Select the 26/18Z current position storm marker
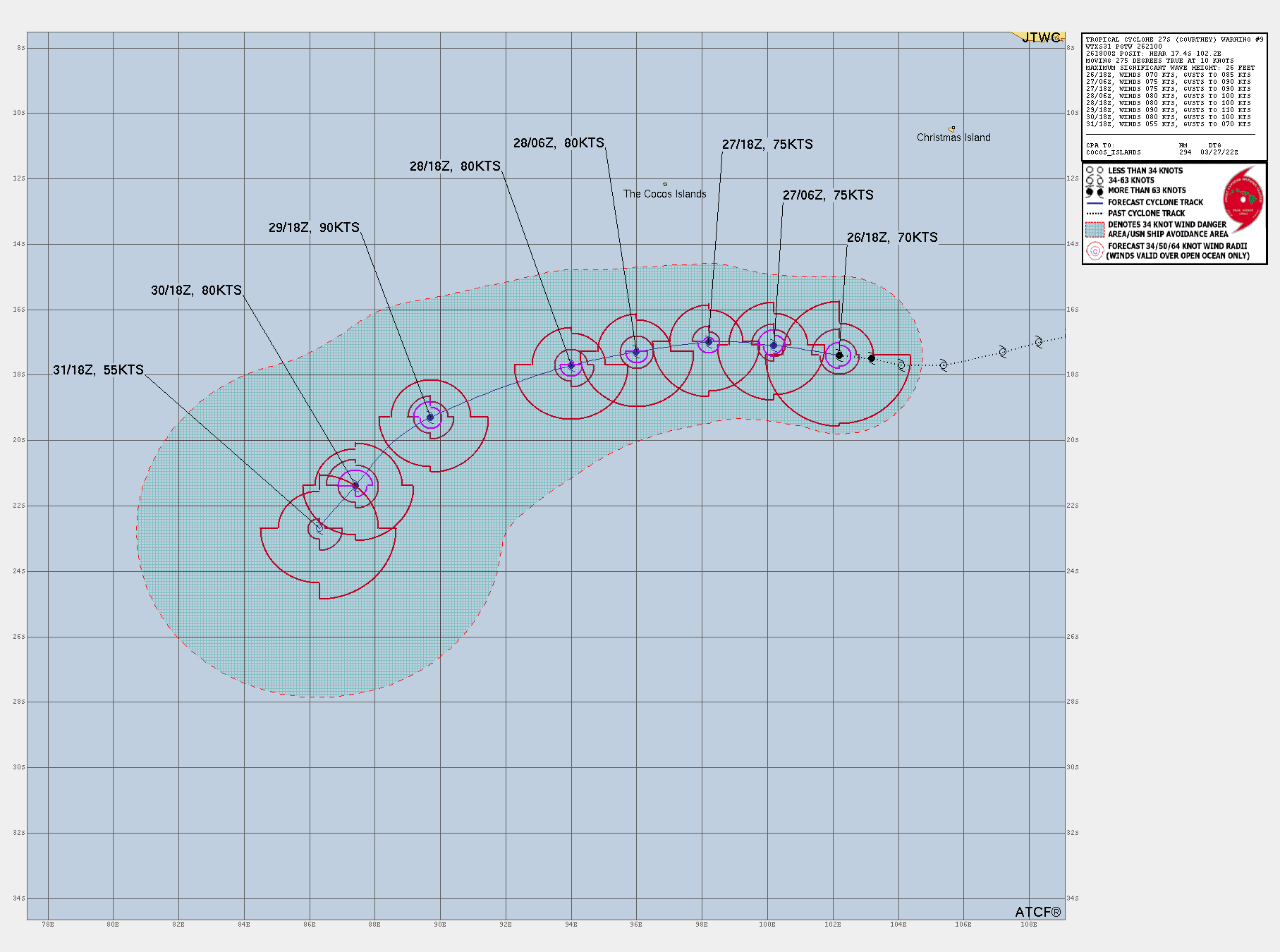Screen dimensions: 1280x952 (839, 355)
